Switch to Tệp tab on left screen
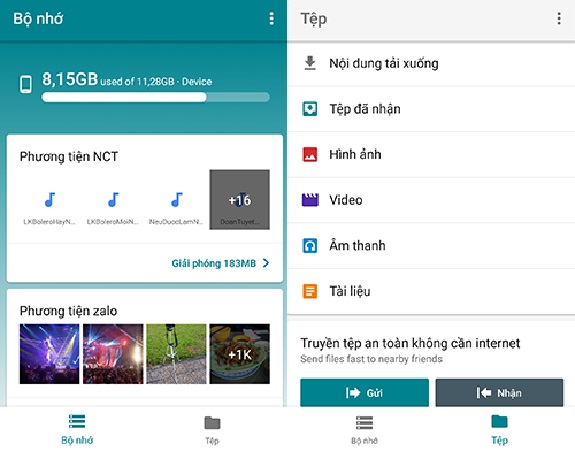The image size is (575, 451). (212, 429)
